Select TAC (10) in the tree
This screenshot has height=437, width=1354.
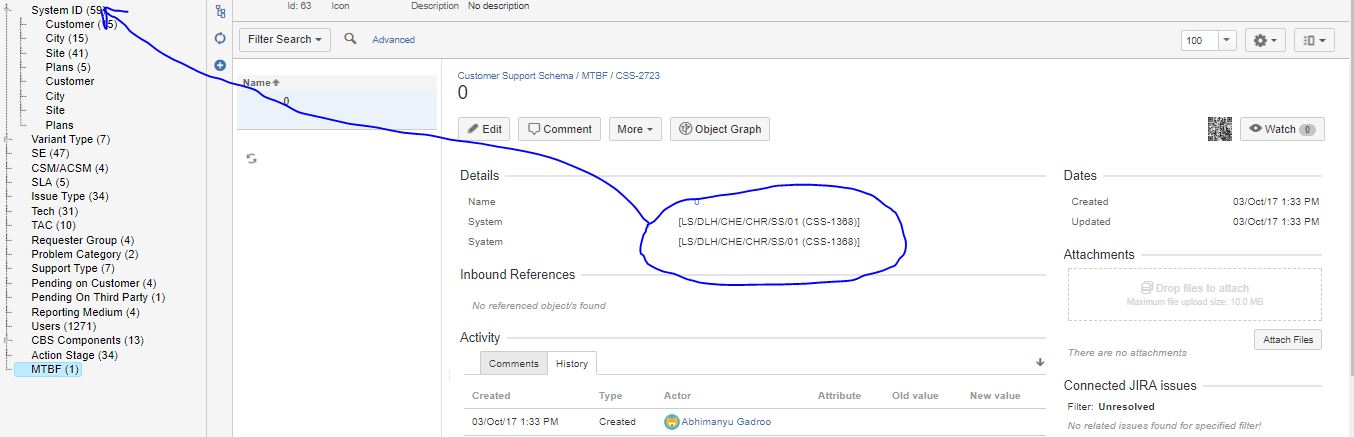(53, 225)
